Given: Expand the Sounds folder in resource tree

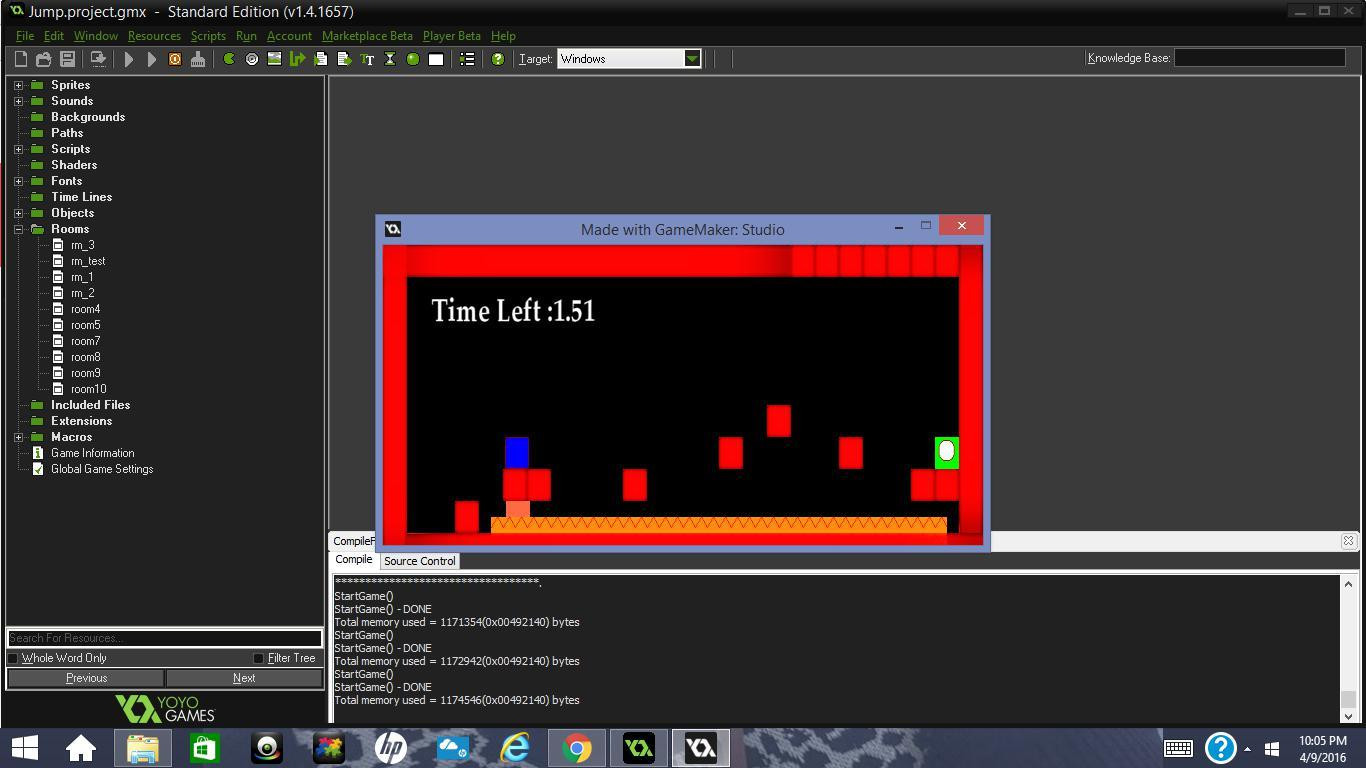Looking at the screenshot, I should click(x=18, y=101).
